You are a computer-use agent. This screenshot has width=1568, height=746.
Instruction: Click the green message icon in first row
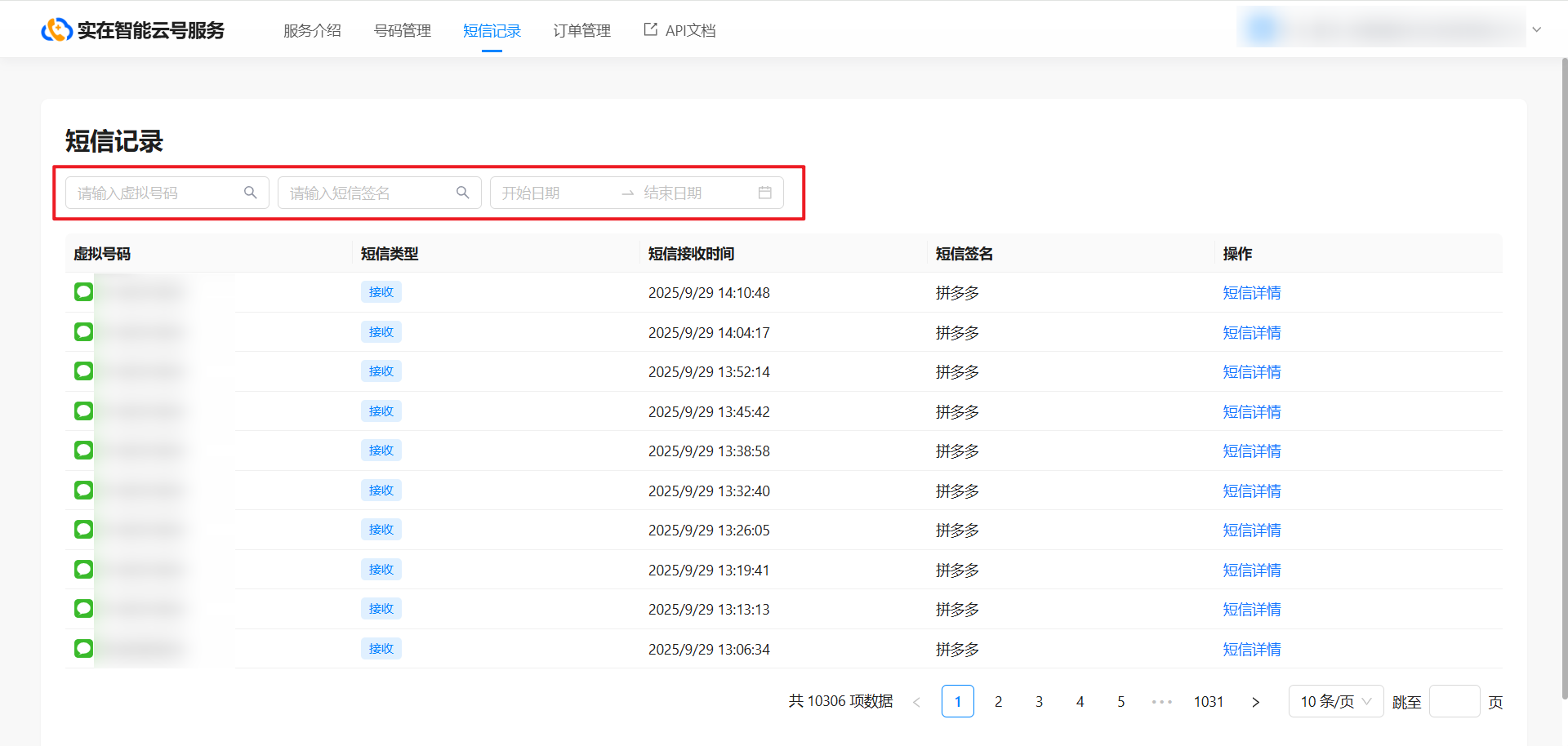pos(83,292)
